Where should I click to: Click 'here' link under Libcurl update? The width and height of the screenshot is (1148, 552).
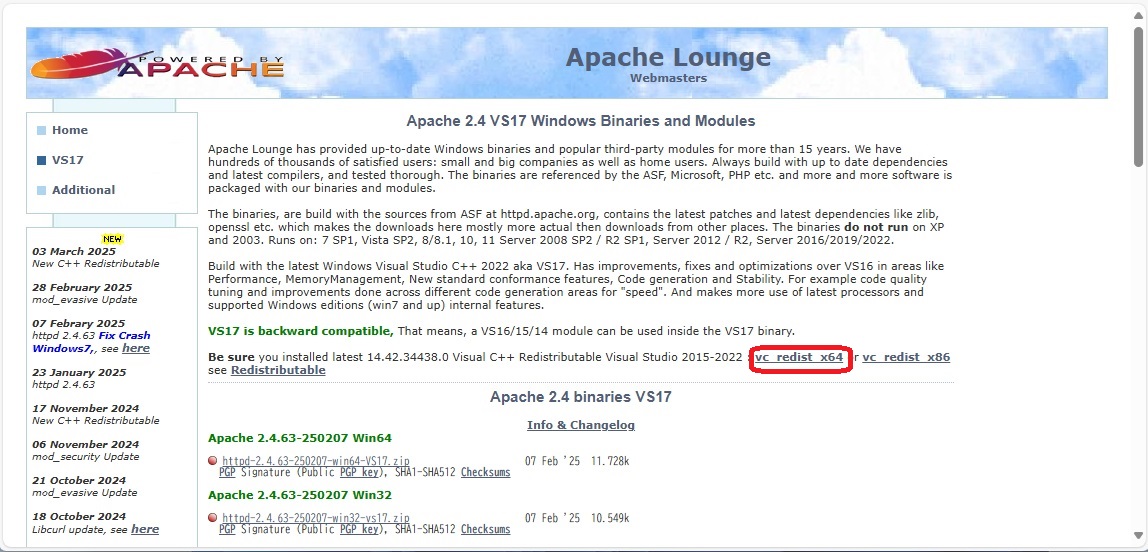coord(145,529)
